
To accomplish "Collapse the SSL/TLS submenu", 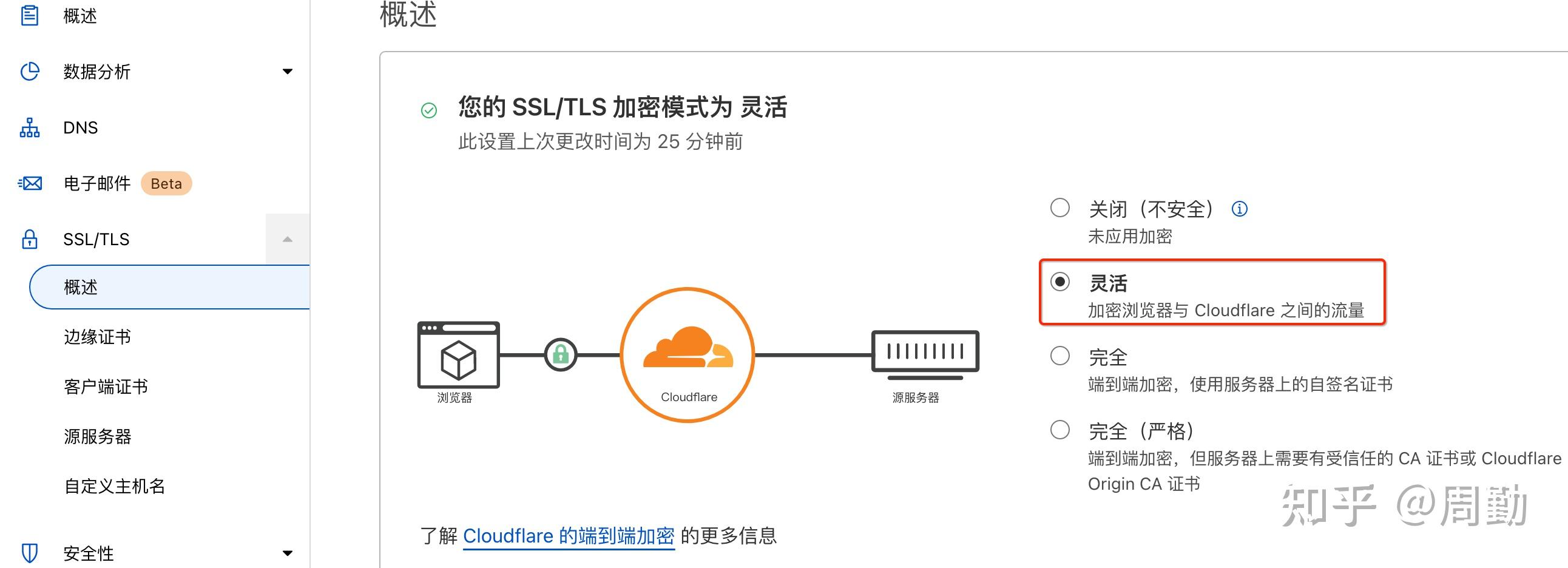I will pos(288,239).
